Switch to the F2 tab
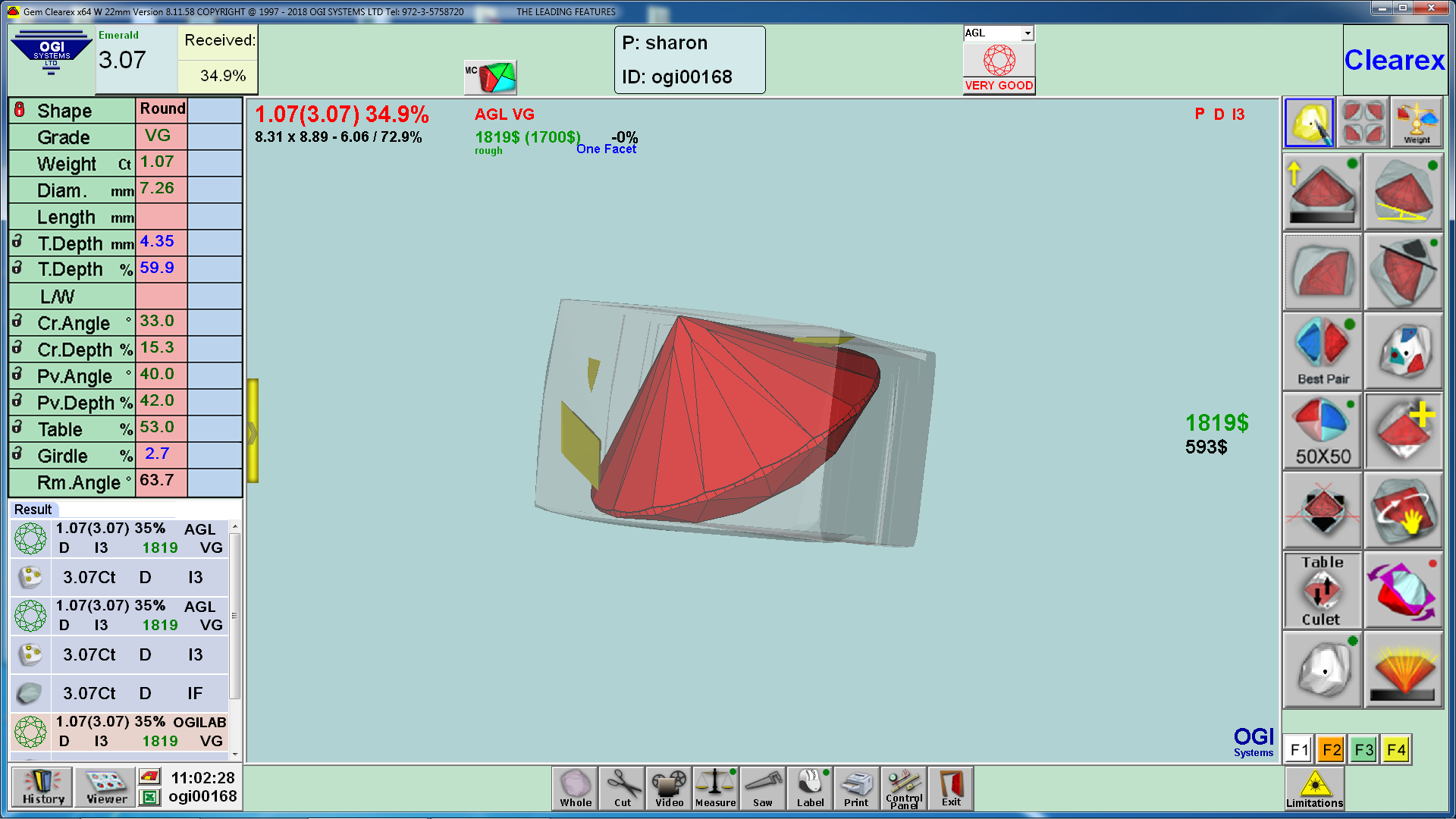 (x=1331, y=748)
